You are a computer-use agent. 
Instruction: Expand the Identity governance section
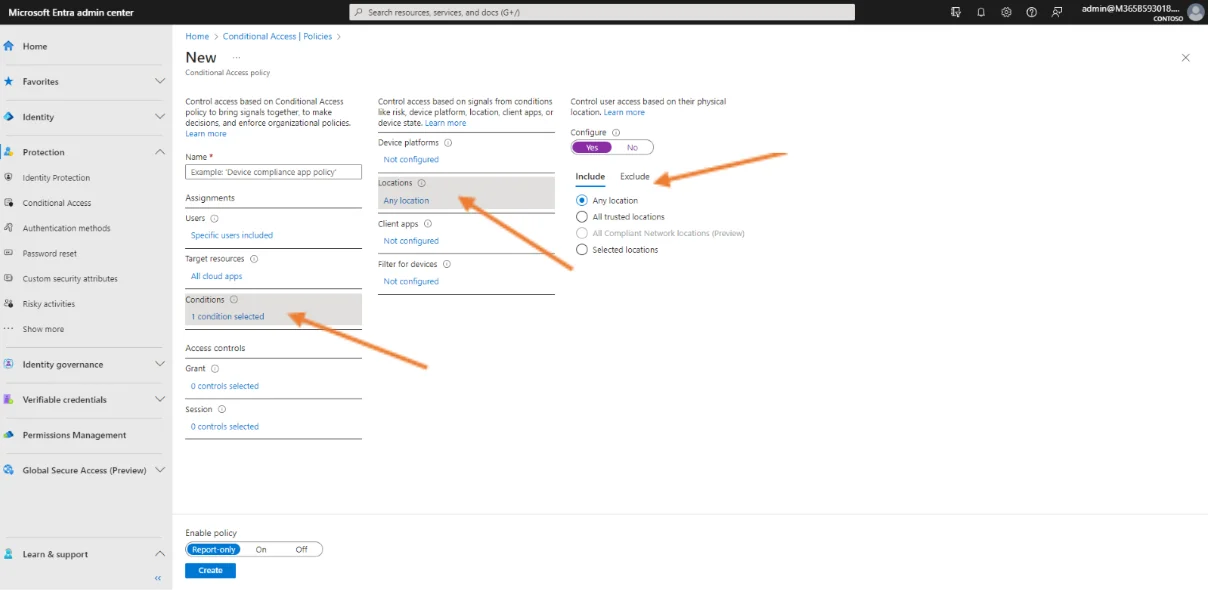coord(159,364)
